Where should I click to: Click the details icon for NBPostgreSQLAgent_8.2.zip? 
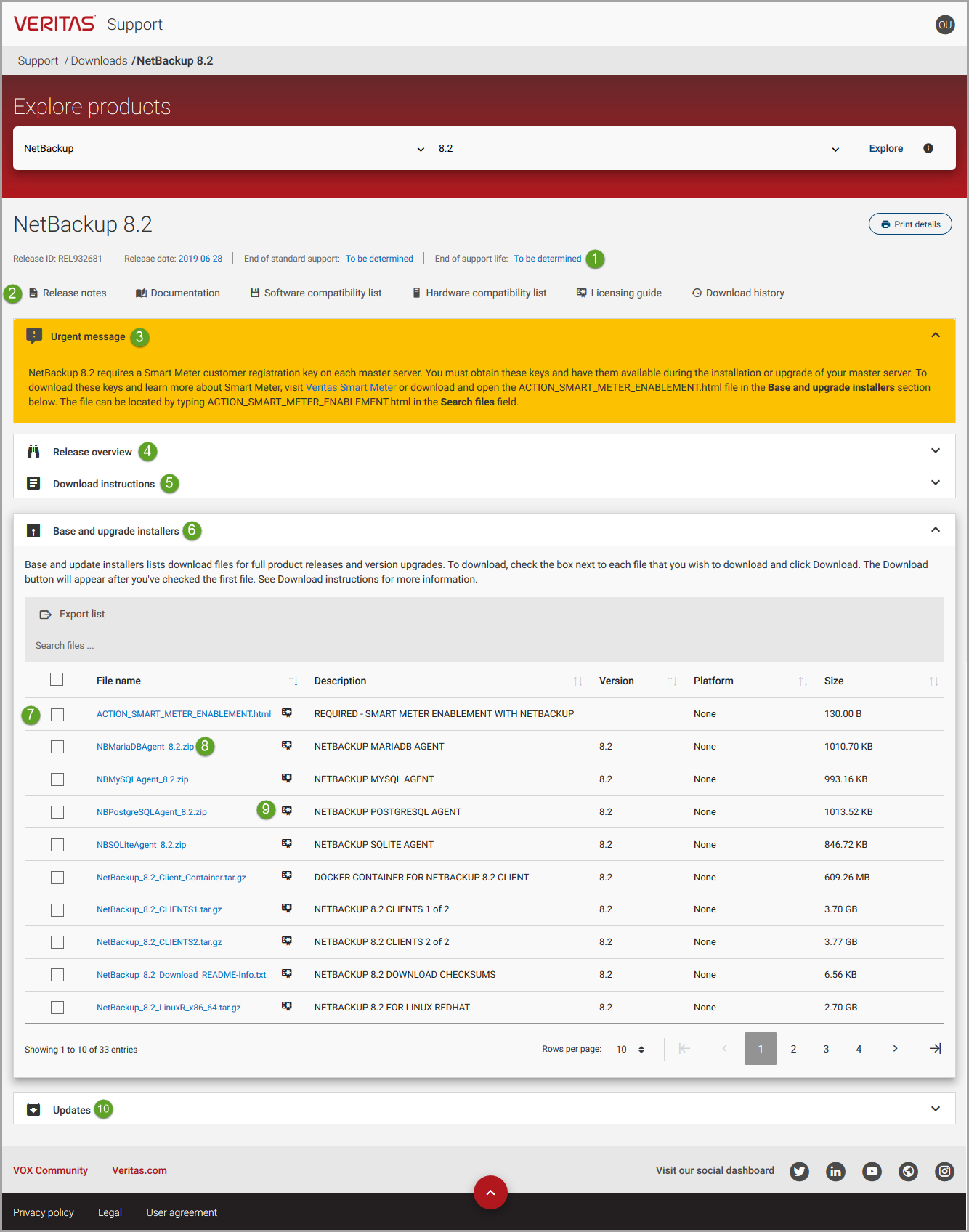[x=287, y=811]
